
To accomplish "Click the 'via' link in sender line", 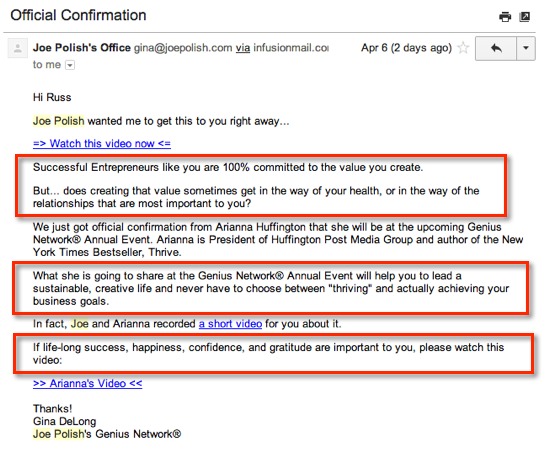I will coord(243,48).
